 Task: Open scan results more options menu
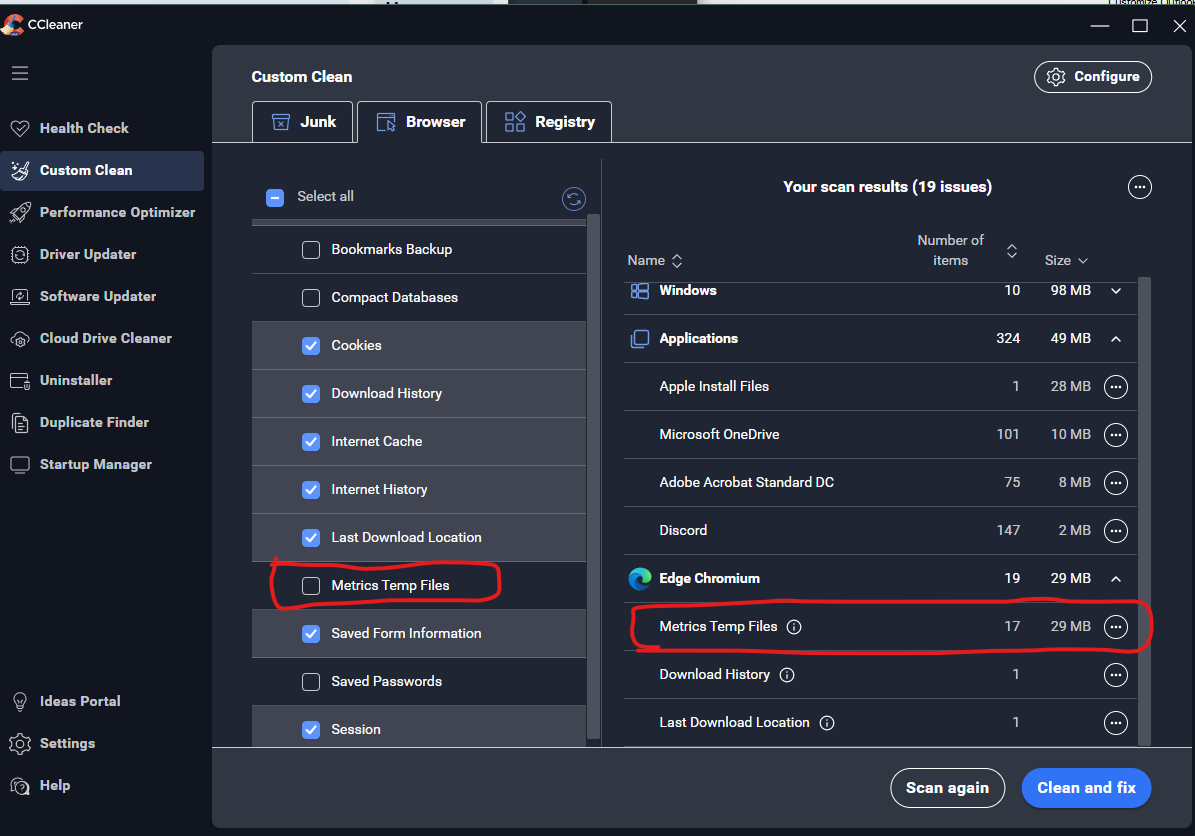[x=1139, y=187]
